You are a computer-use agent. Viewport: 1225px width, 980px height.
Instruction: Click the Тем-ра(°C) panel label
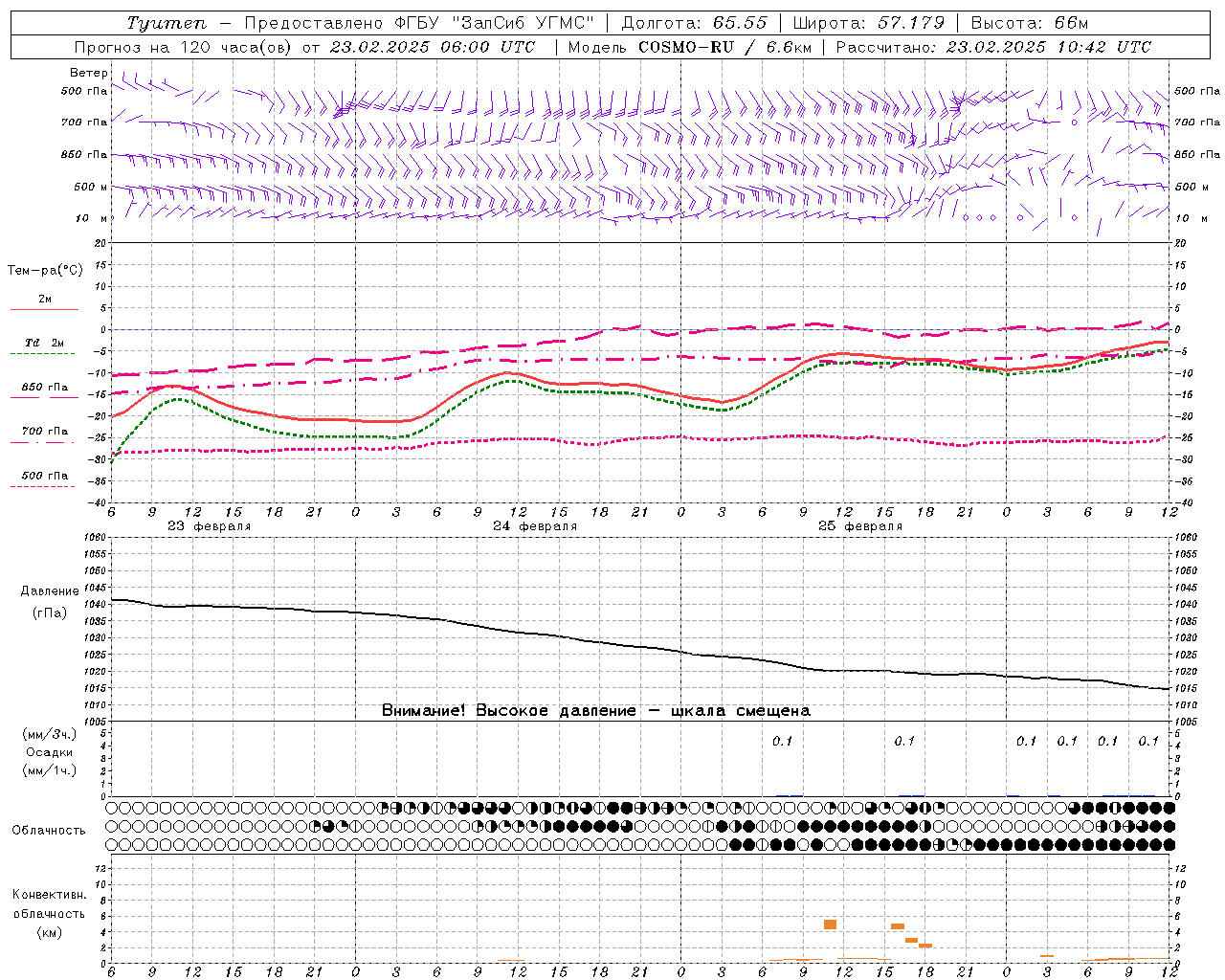click(x=45, y=271)
